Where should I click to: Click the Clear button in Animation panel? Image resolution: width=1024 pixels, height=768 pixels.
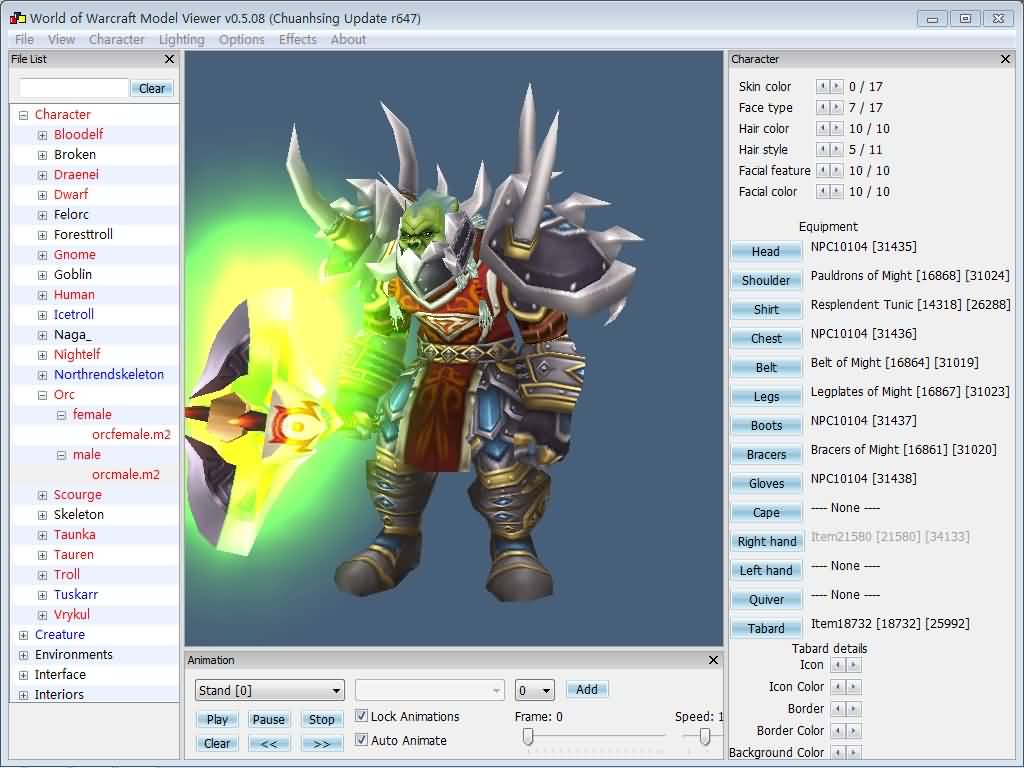pos(217,743)
